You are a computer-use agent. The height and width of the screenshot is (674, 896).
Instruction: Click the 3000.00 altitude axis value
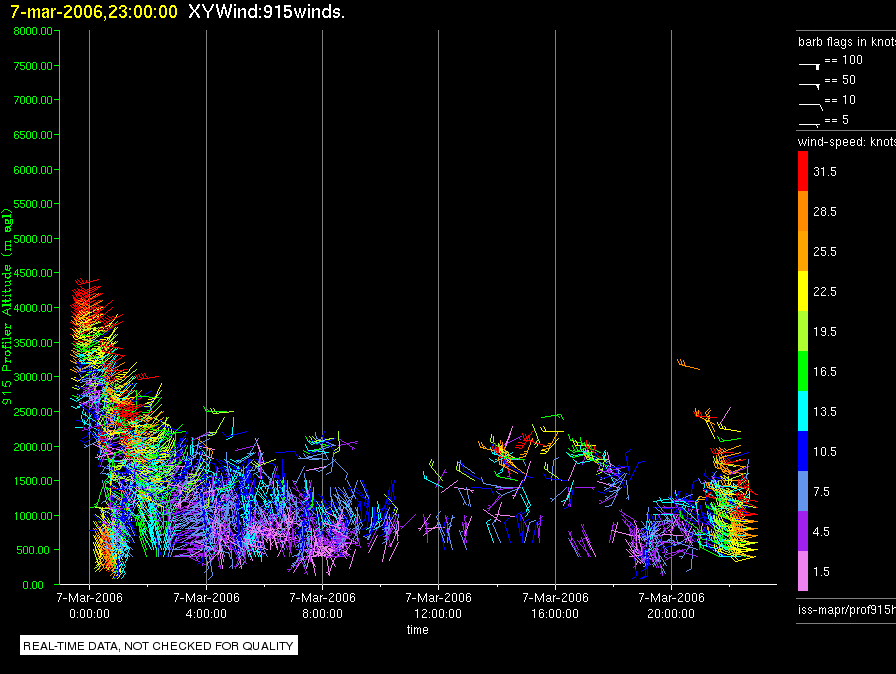point(33,377)
